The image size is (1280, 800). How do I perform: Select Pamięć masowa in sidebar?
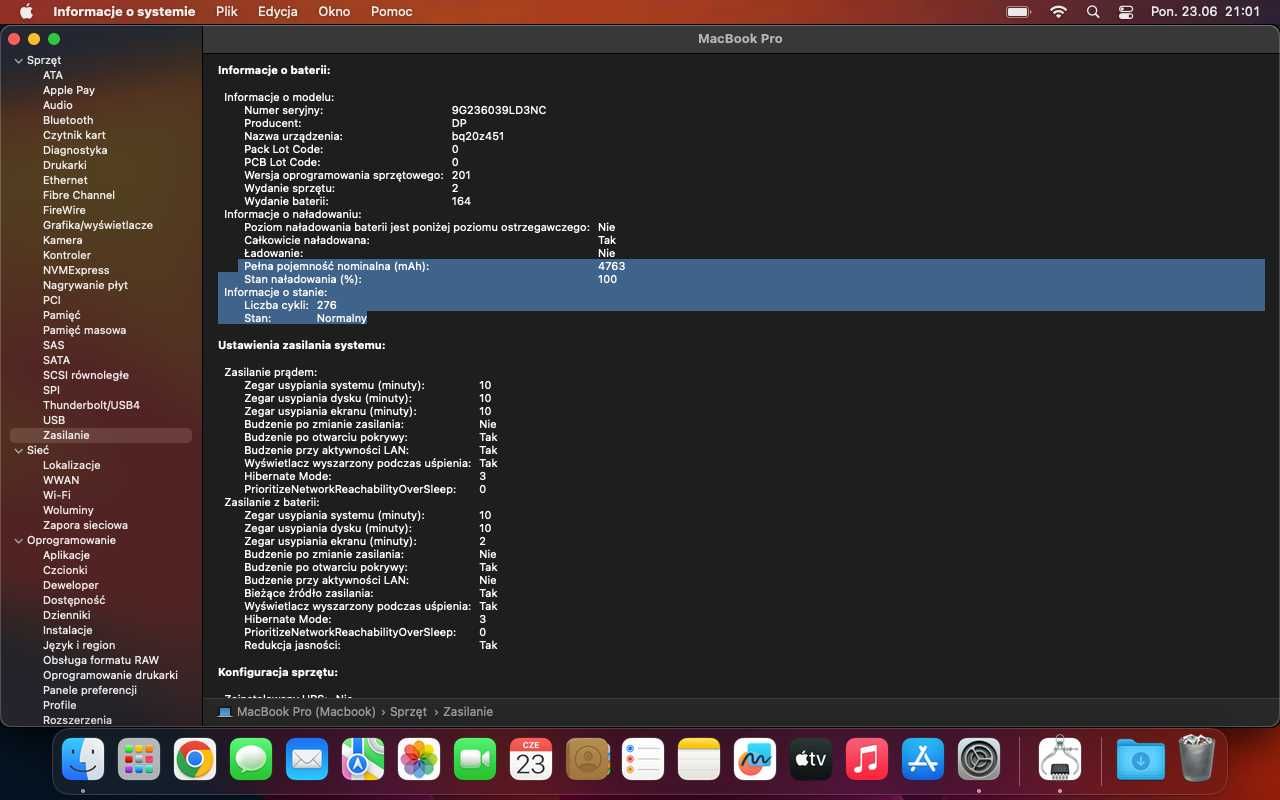(x=84, y=330)
